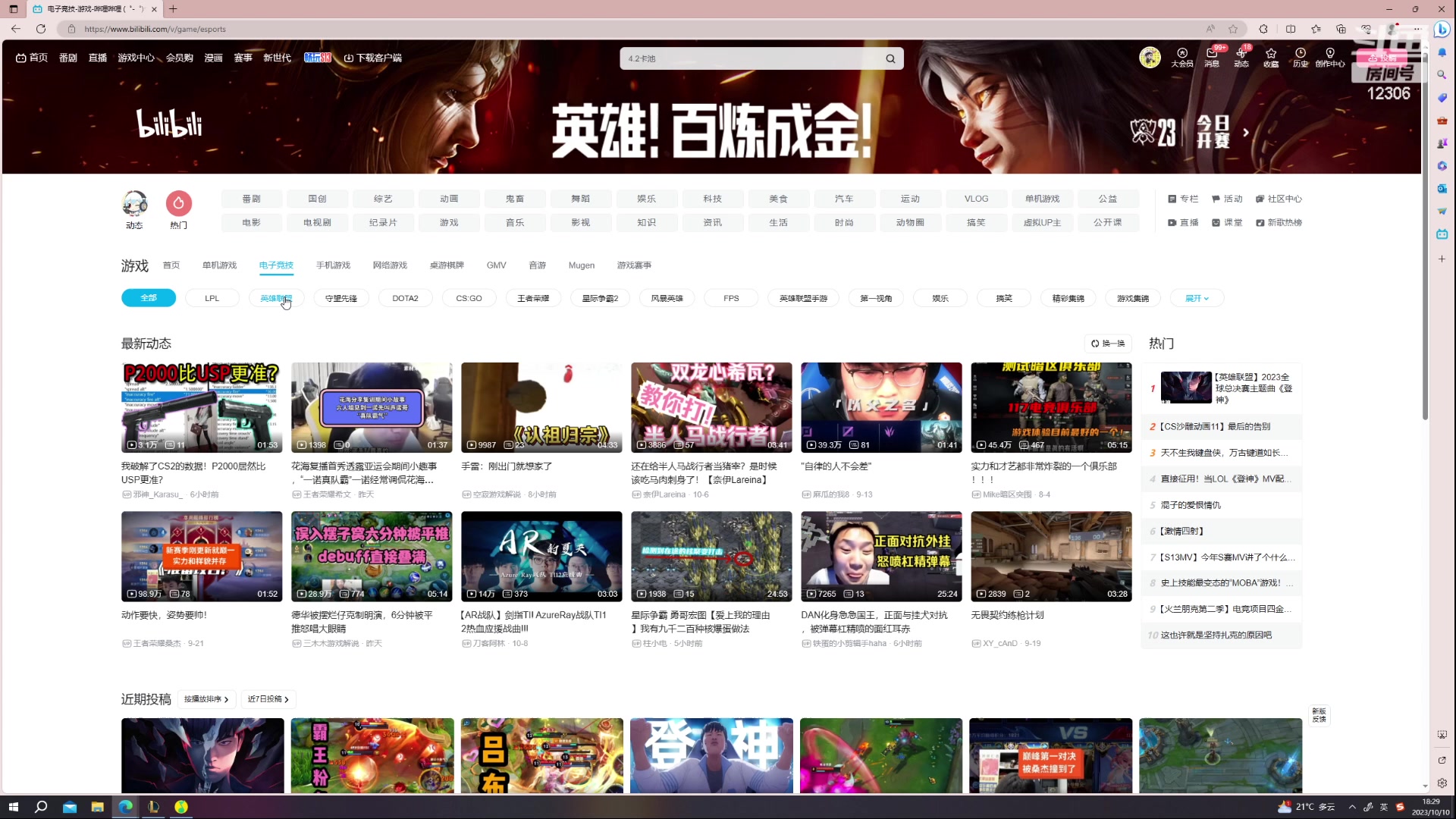Switch to the Mugen tab

point(582,265)
